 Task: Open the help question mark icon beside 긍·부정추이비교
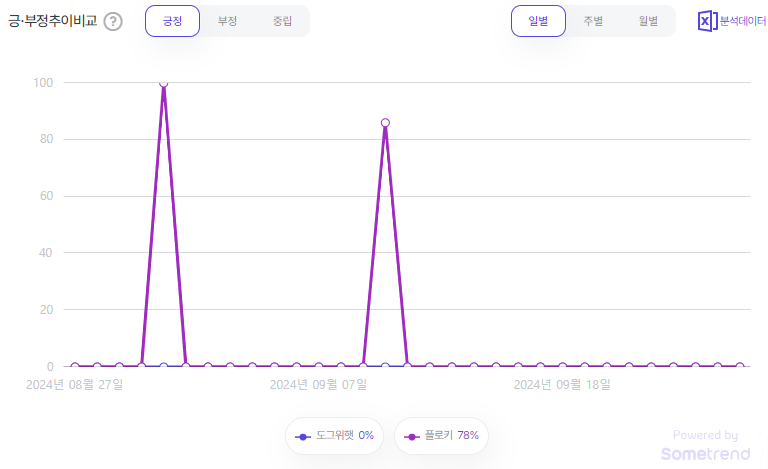coord(113,22)
